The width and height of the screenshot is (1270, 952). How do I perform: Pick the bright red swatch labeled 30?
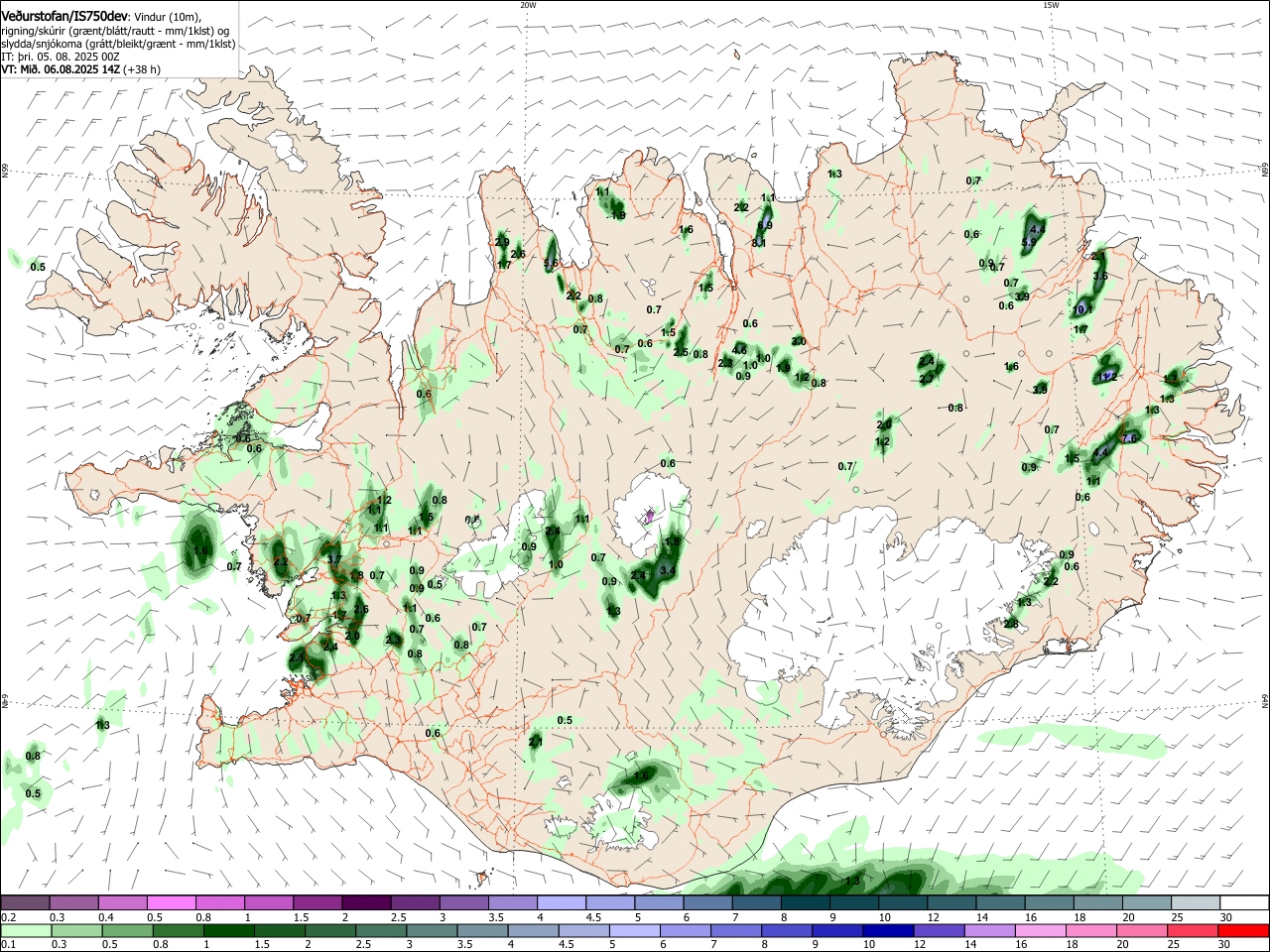[1242, 930]
